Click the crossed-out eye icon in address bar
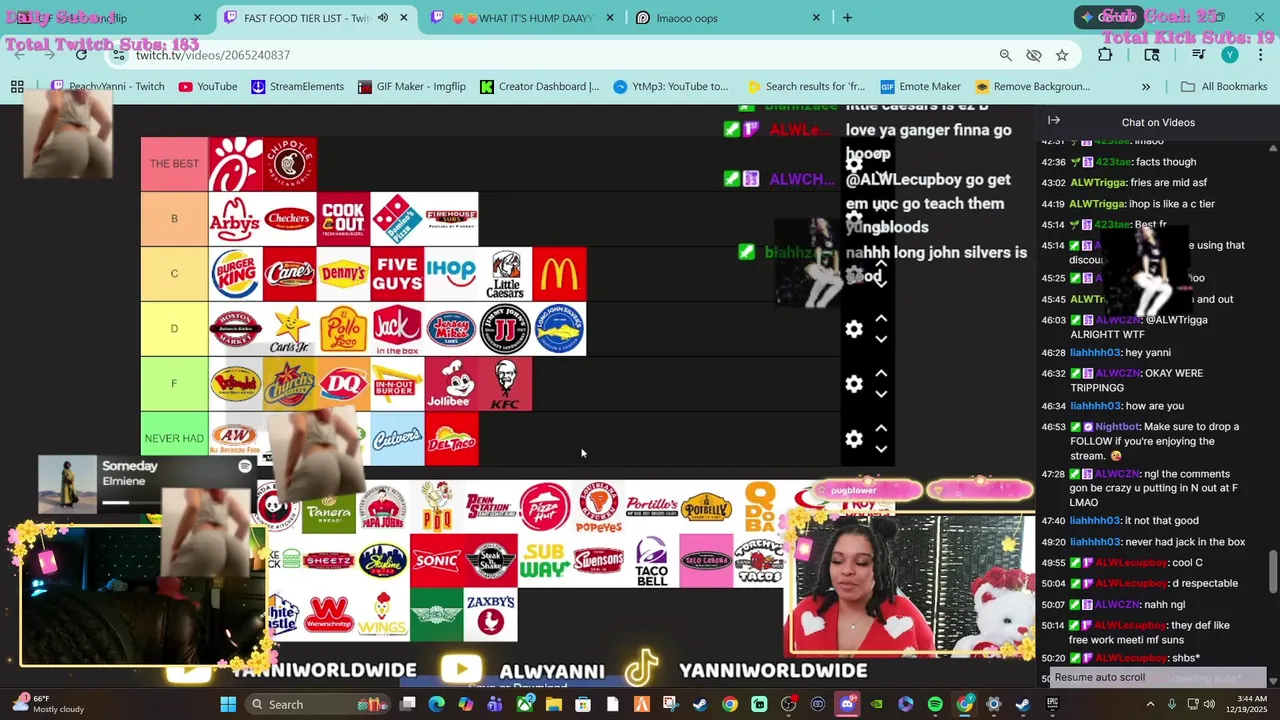 pos(1034,55)
